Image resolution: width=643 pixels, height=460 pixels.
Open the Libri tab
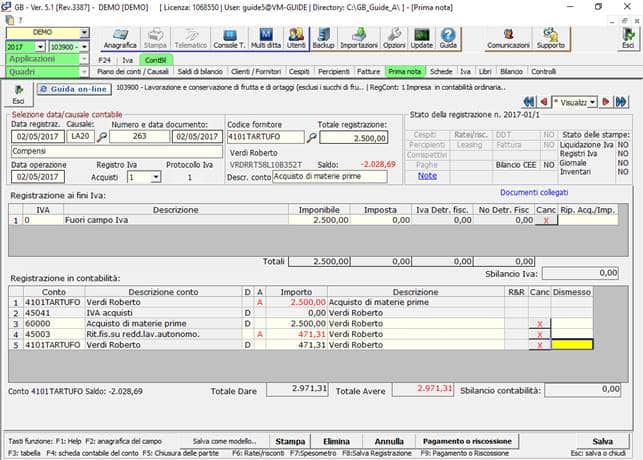(x=485, y=72)
